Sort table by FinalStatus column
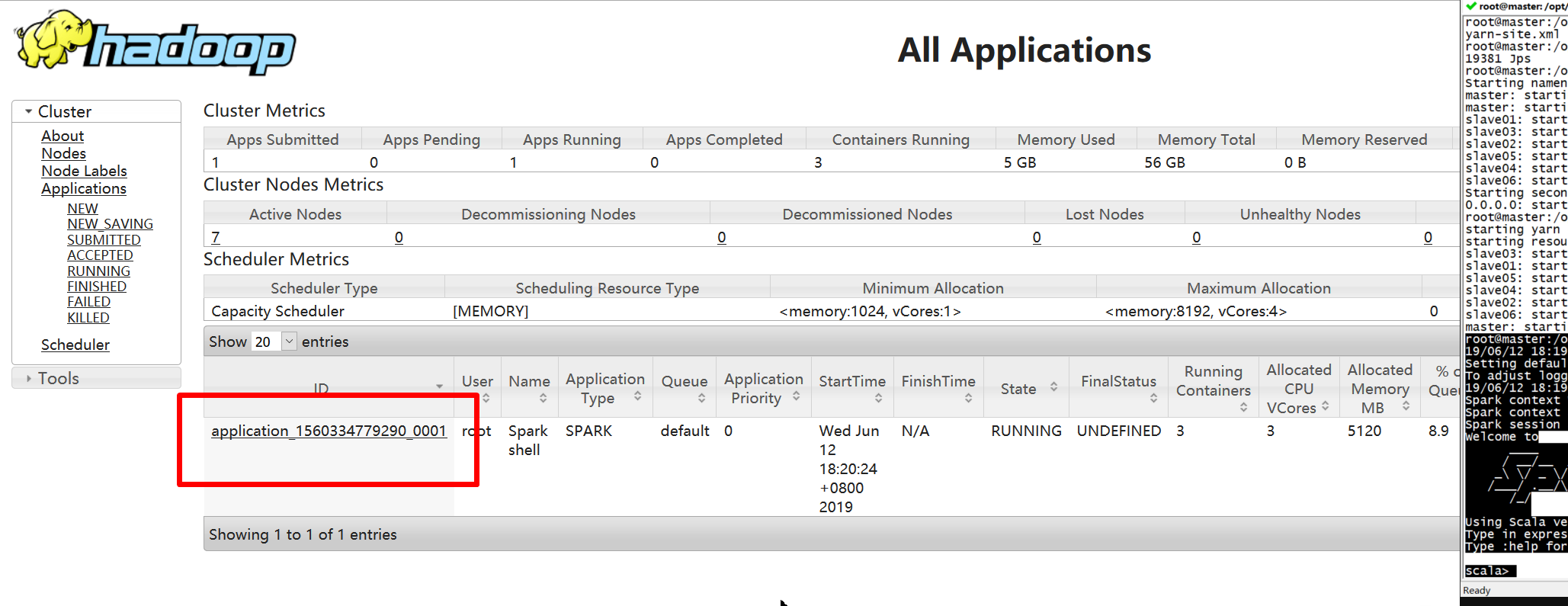This screenshot has width=1568, height=606. point(1118,387)
